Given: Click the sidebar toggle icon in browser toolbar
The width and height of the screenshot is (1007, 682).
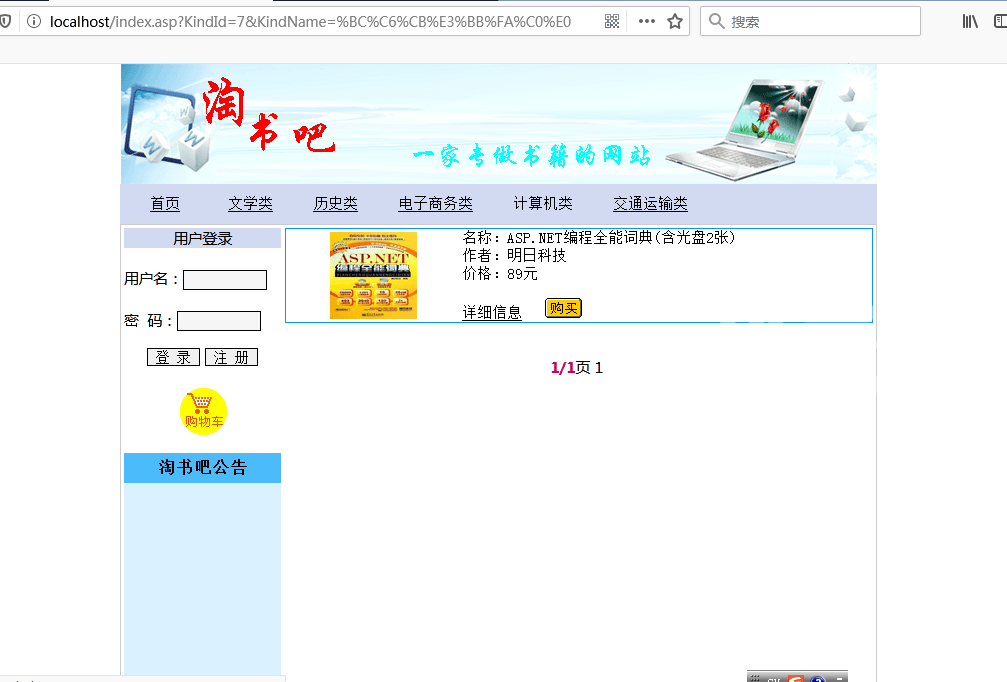Looking at the screenshot, I should [1000, 21].
